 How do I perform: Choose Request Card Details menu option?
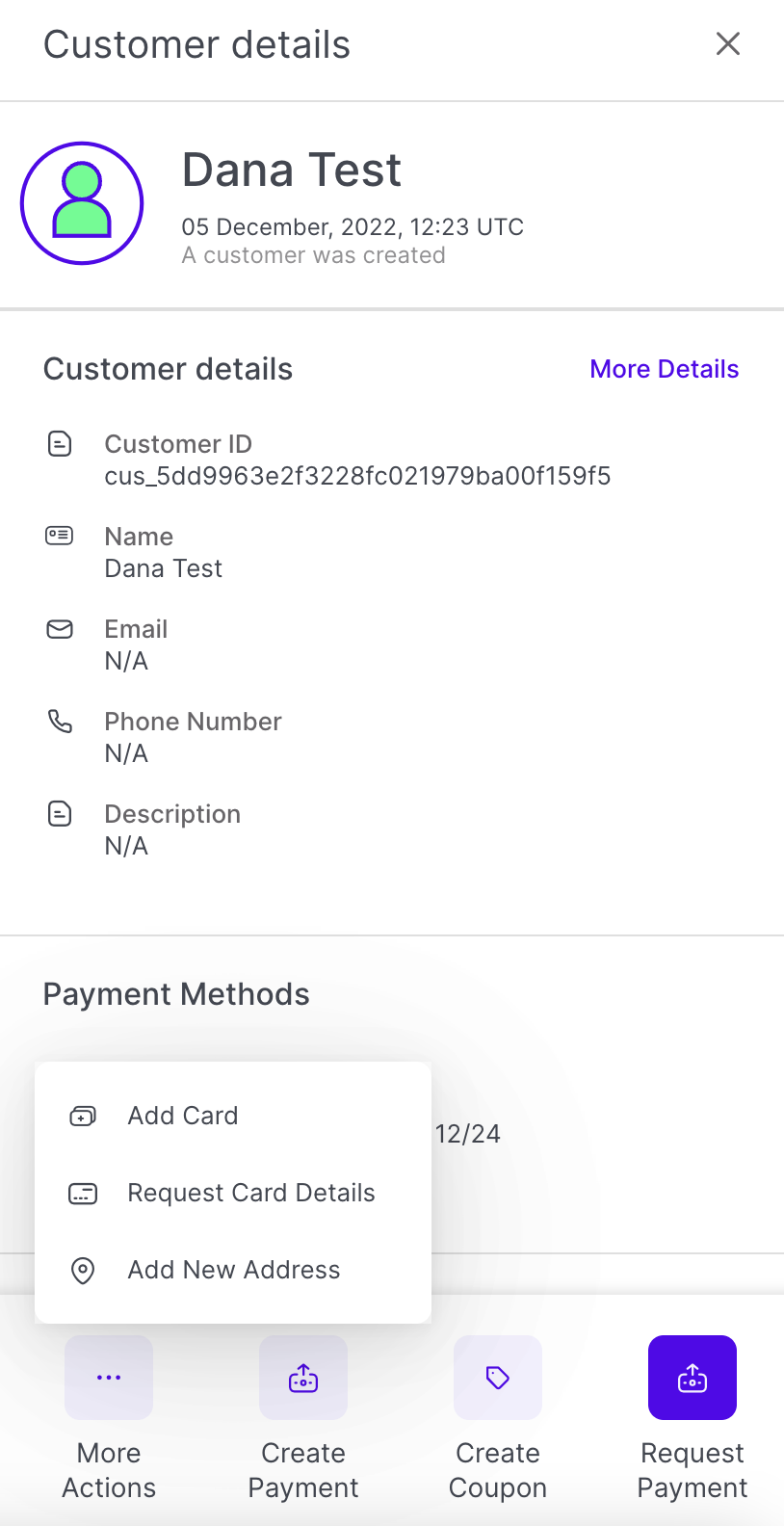click(250, 1193)
